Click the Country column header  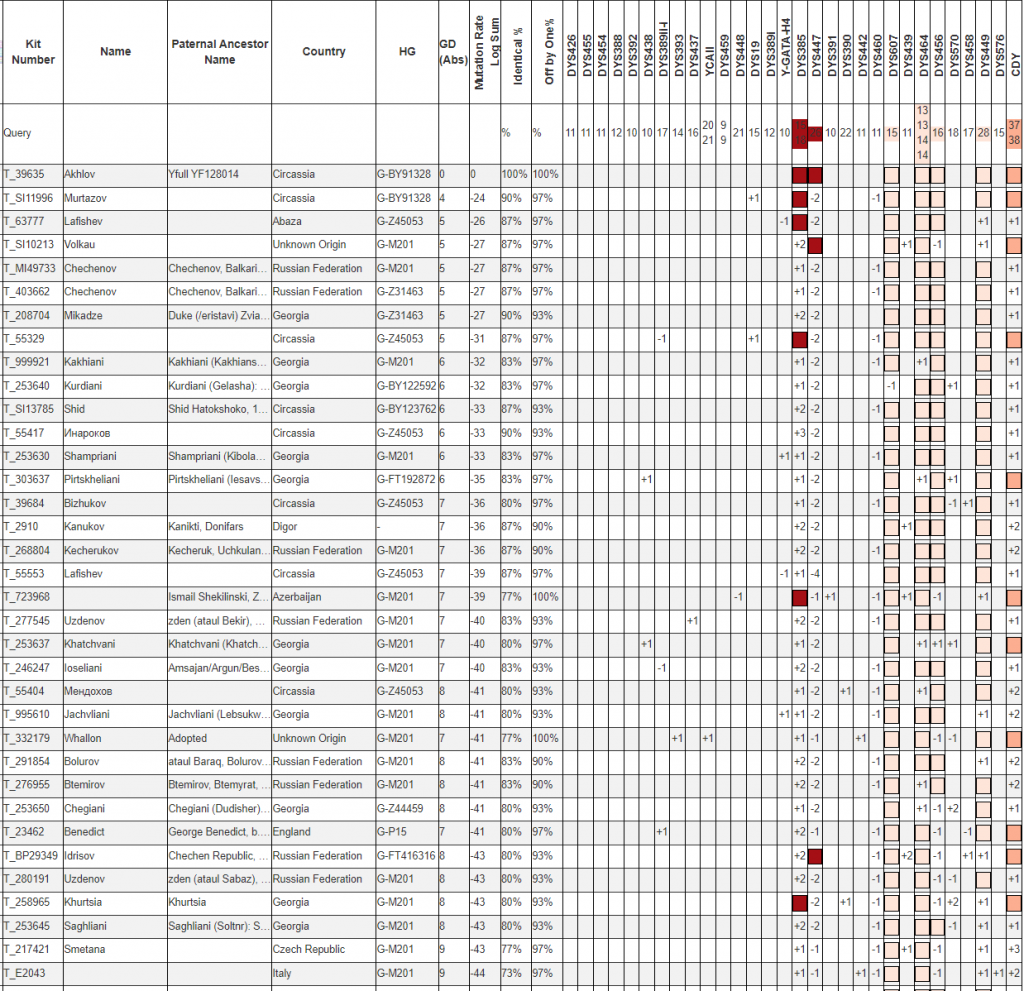[323, 52]
